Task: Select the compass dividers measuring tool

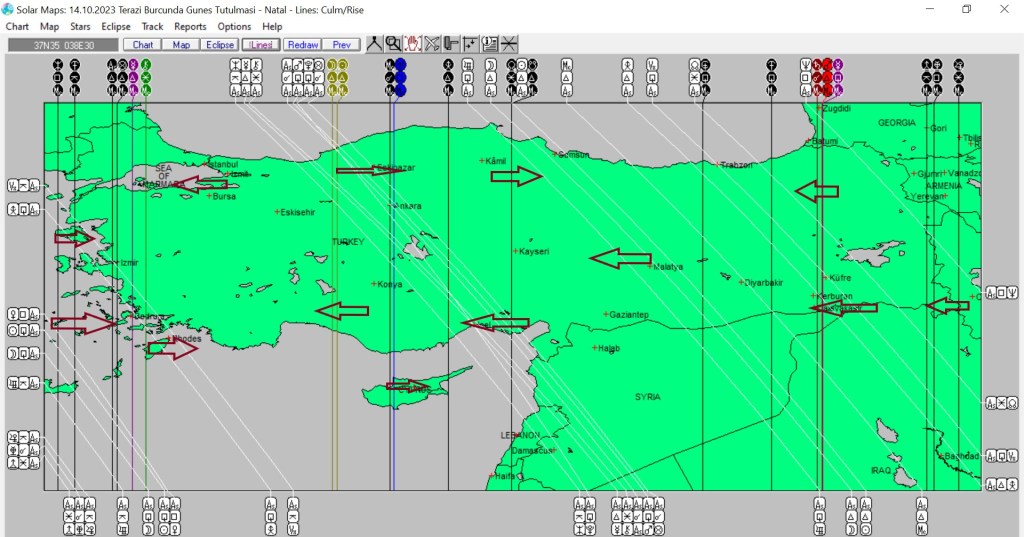Action: (x=374, y=44)
